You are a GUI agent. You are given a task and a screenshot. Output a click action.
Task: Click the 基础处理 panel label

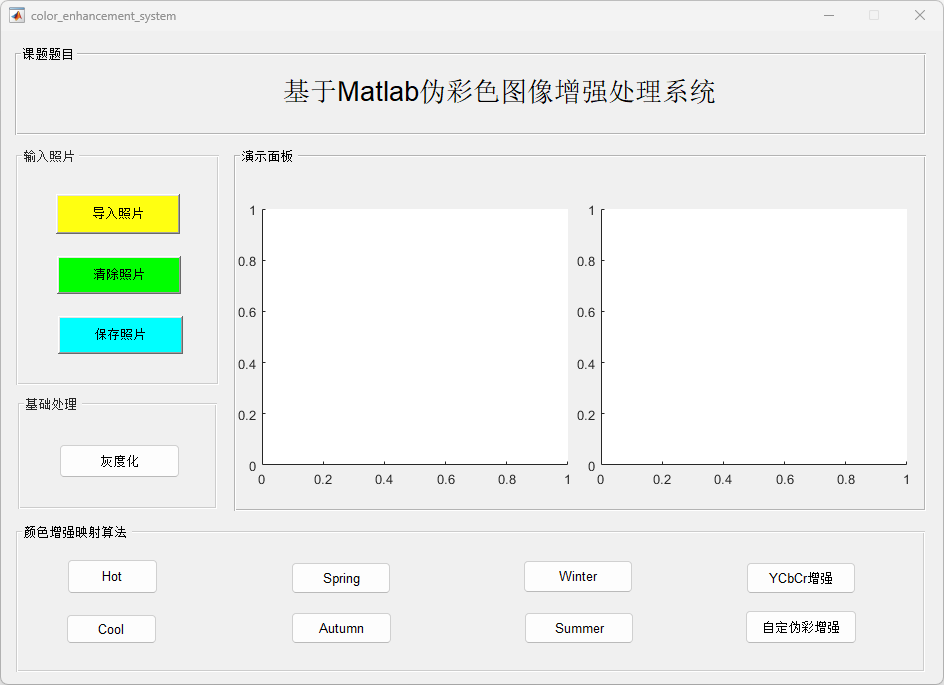coord(51,404)
